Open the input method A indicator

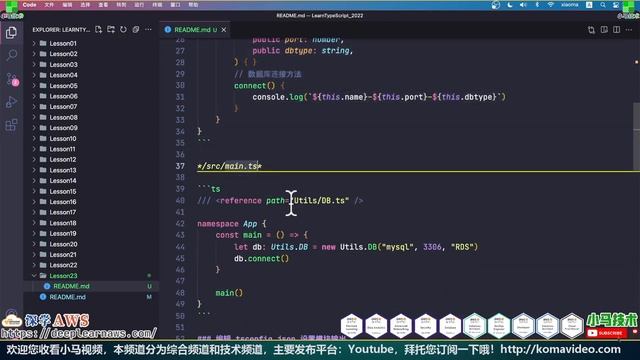(589, 5)
